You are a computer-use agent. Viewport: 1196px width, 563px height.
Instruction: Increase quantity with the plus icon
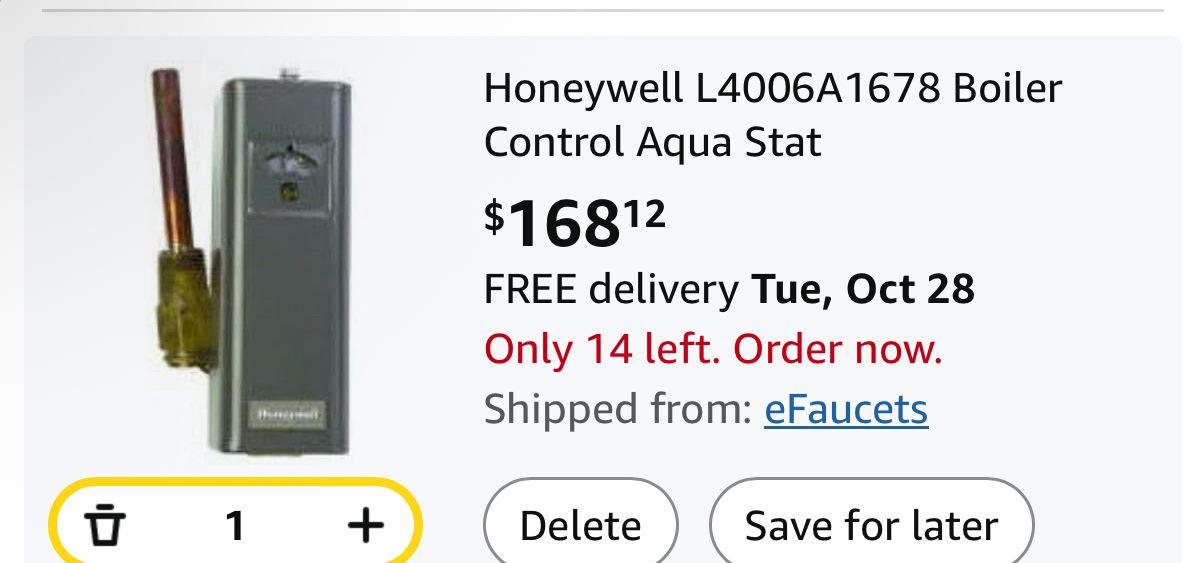point(365,525)
